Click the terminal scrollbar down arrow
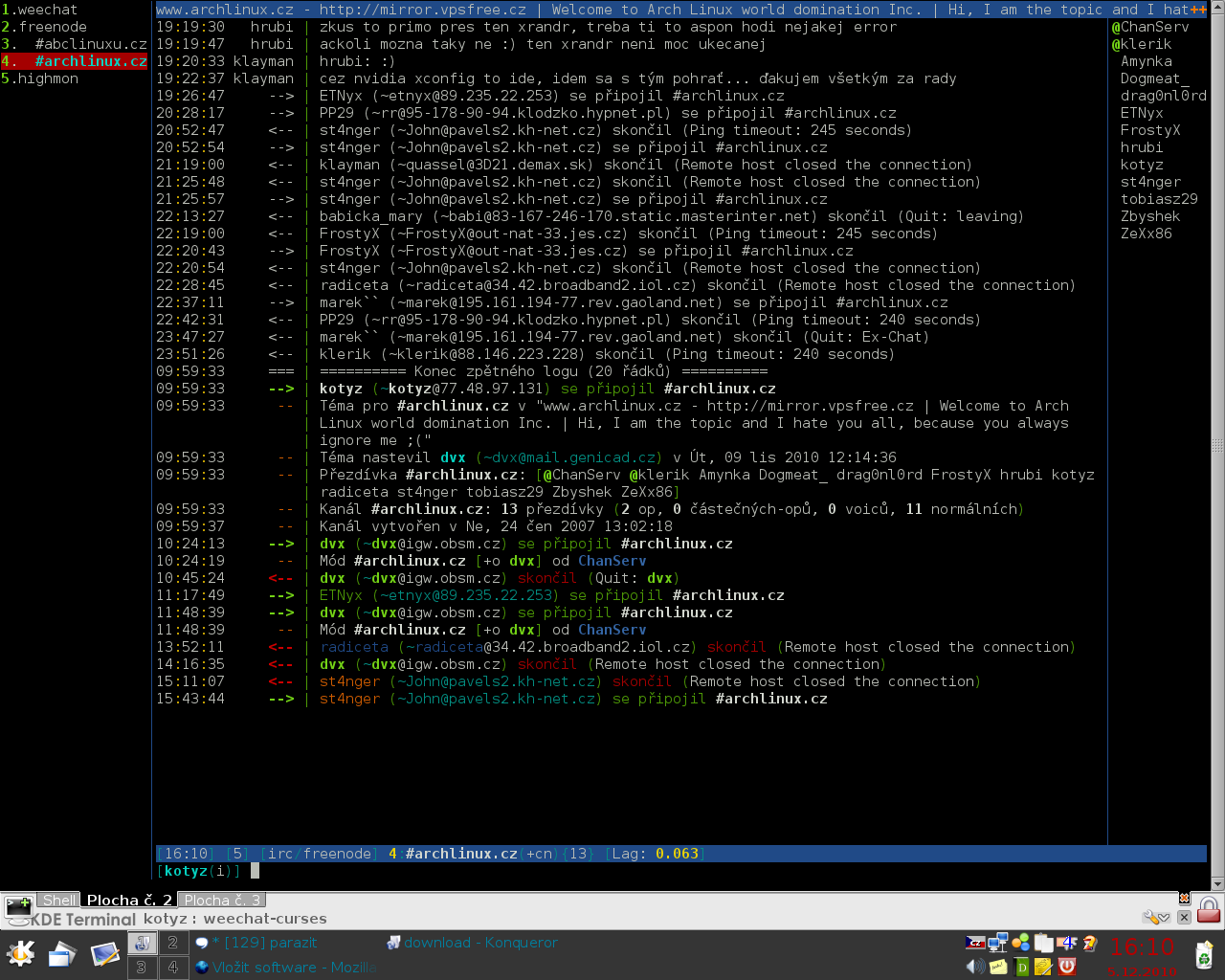The image size is (1225, 980). point(1217,884)
